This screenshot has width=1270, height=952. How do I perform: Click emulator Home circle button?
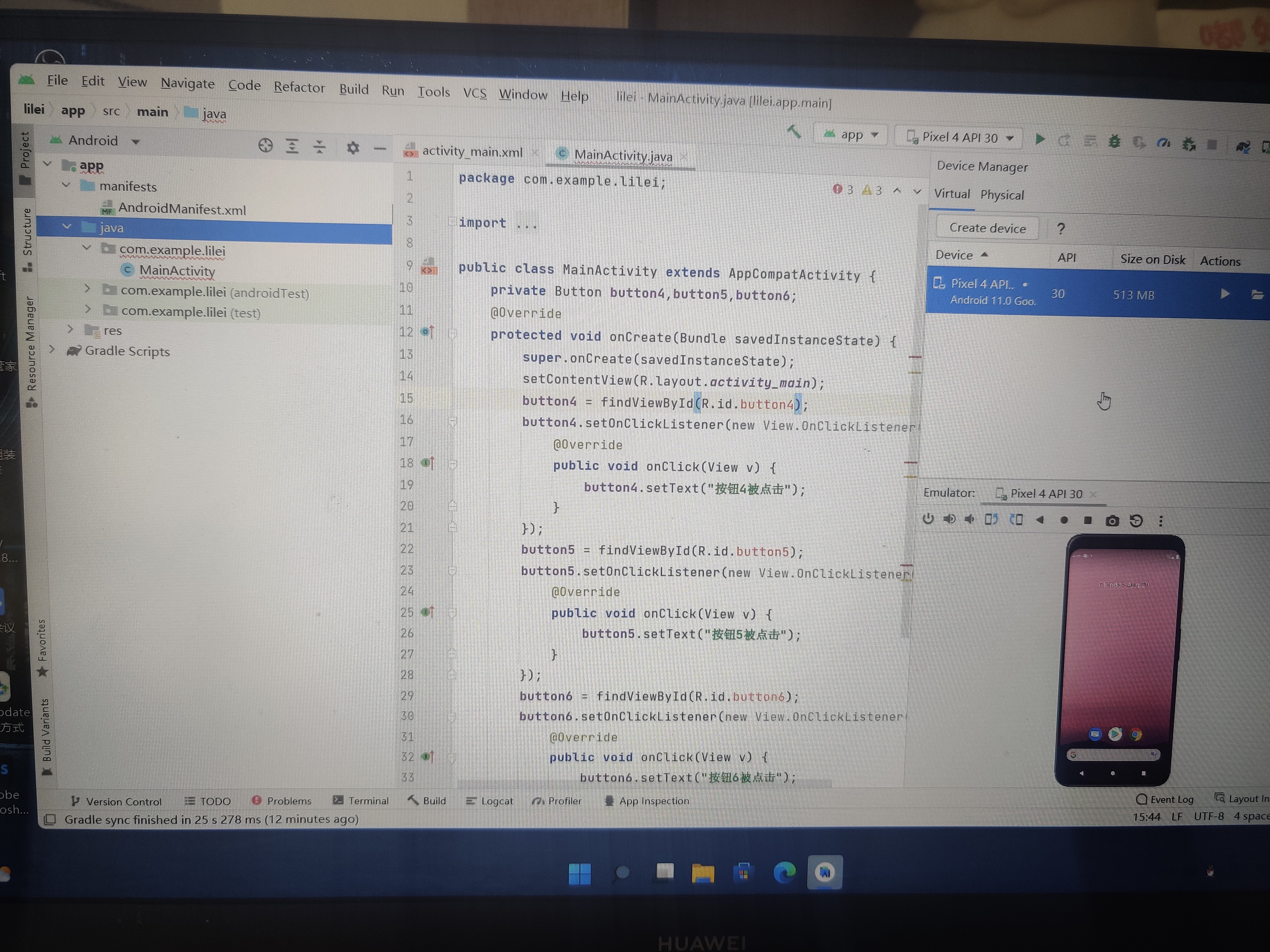coord(1064,520)
